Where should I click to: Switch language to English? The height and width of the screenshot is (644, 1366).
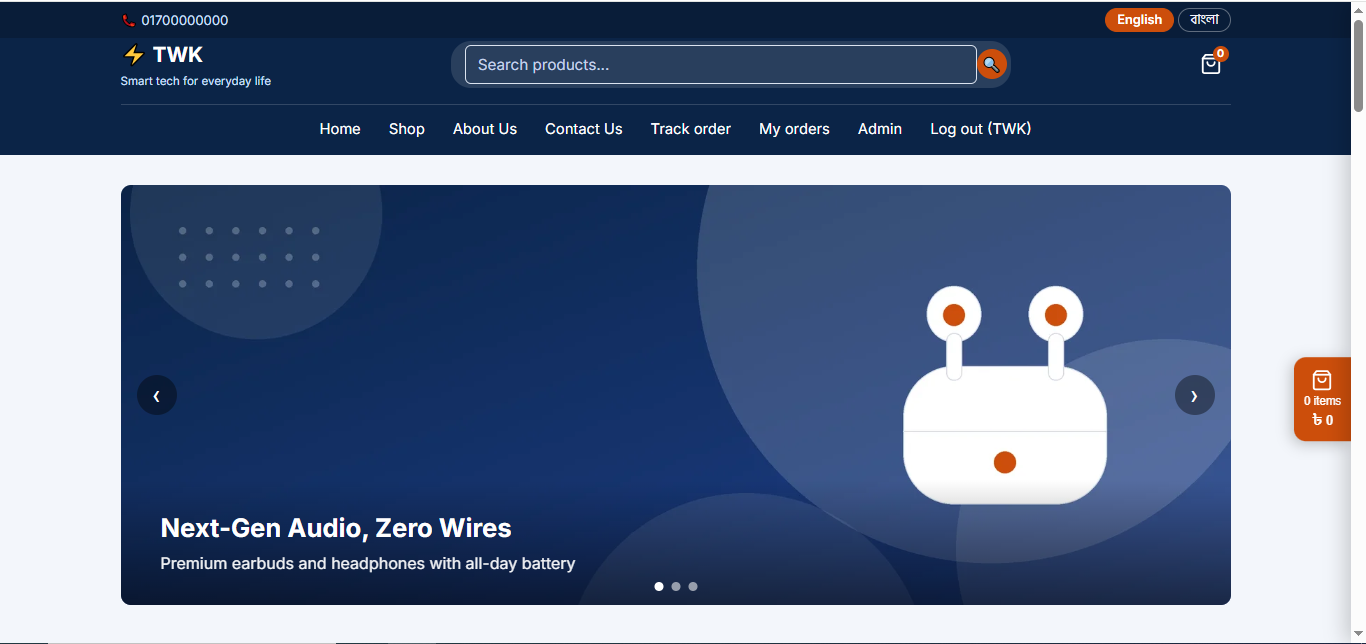click(1139, 20)
